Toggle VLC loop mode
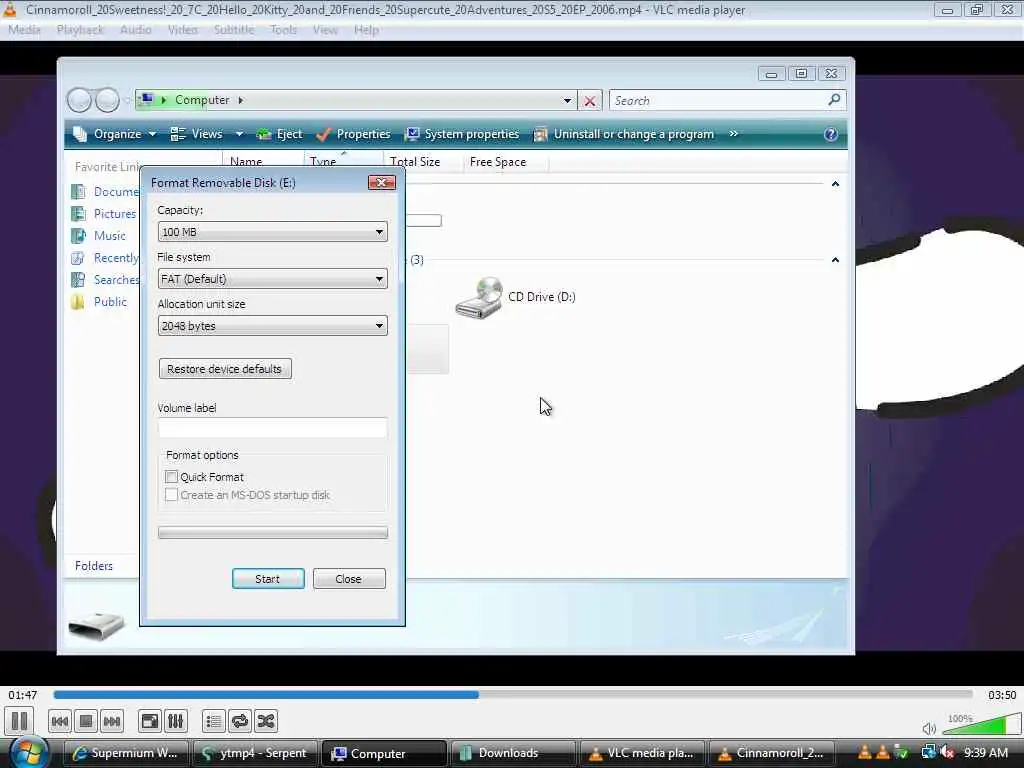The image size is (1024, 768). tap(240, 722)
